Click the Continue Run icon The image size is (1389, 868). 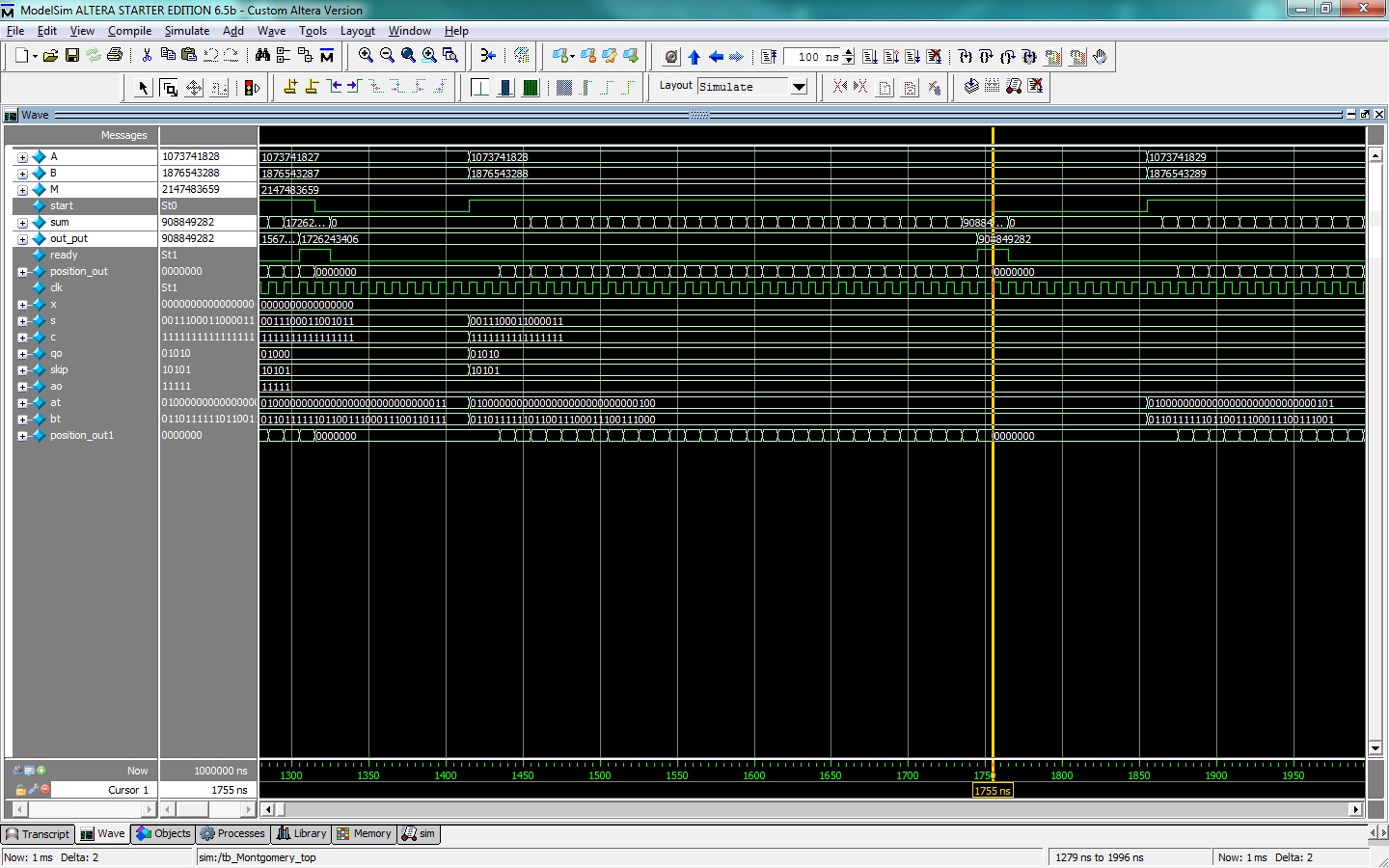tap(890, 57)
